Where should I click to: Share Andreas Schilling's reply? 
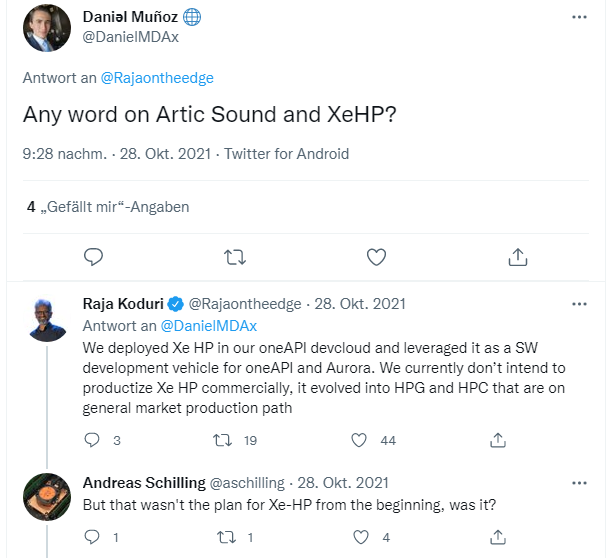497,537
